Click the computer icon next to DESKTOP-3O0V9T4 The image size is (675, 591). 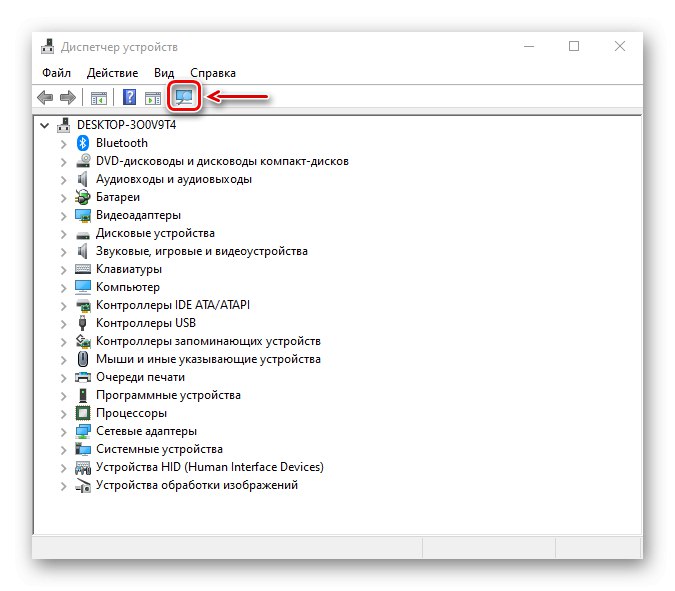click(x=64, y=125)
